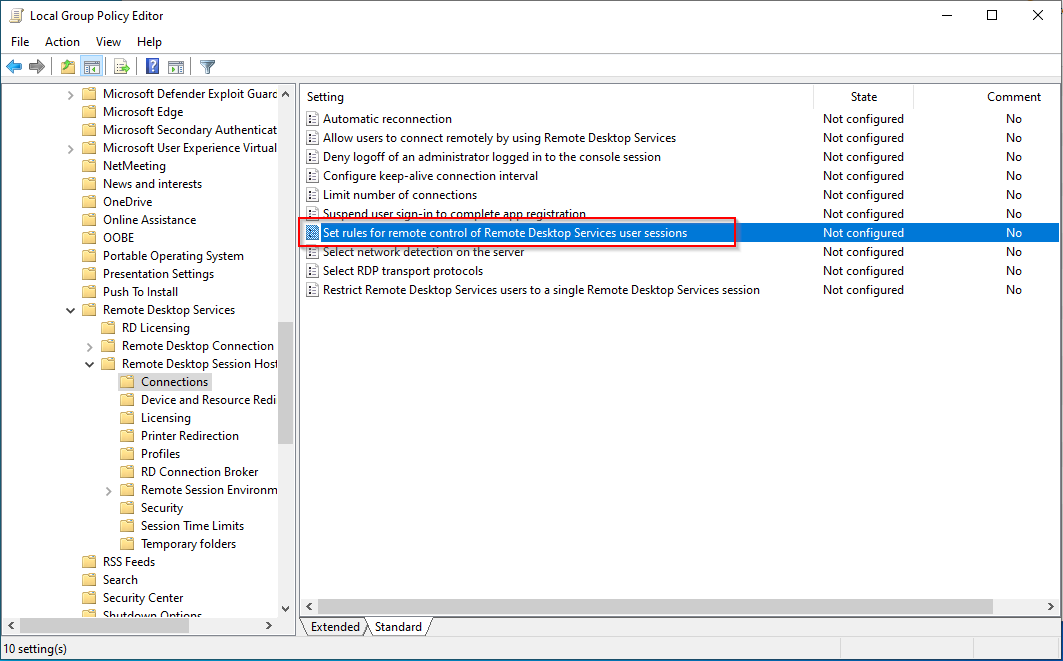Image resolution: width=1063 pixels, height=661 pixels.
Task: Toggle the Show/Hide Console Tree icon
Action: [x=92, y=67]
